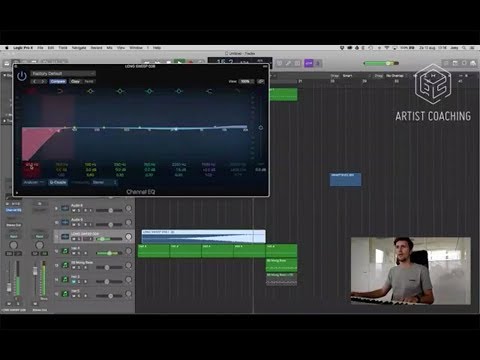The height and width of the screenshot is (360, 480).
Task: Toggle the Channel EQ power button
Action: pyautogui.click(x=22, y=76)
